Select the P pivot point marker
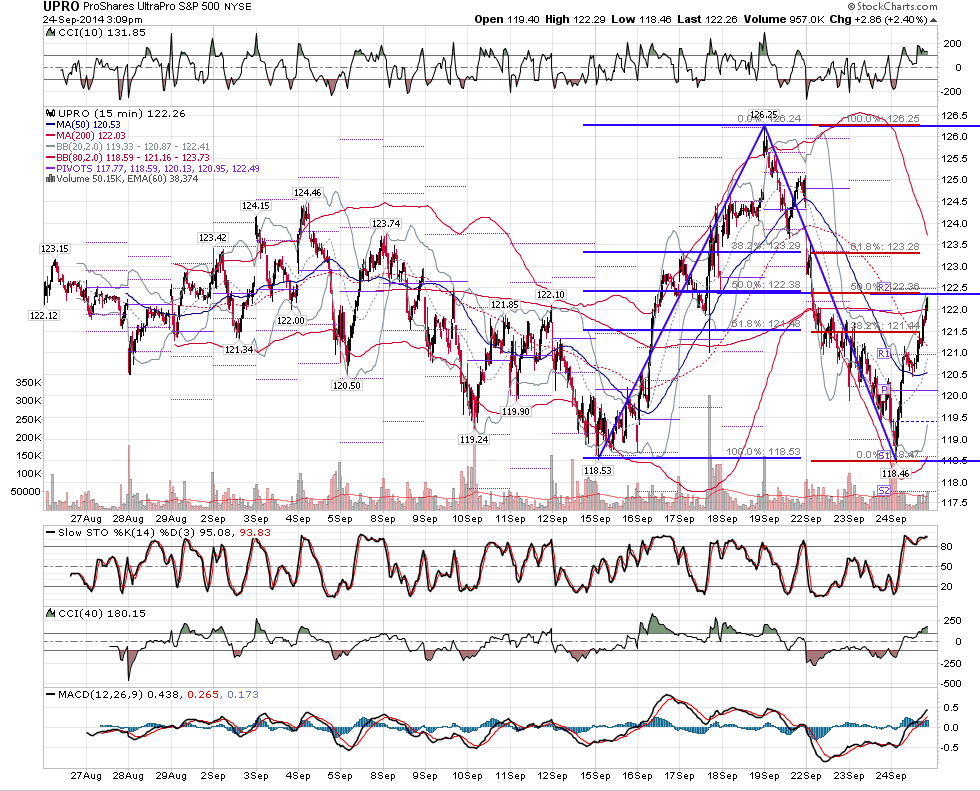980x791 pixels. tap(884, 389)
